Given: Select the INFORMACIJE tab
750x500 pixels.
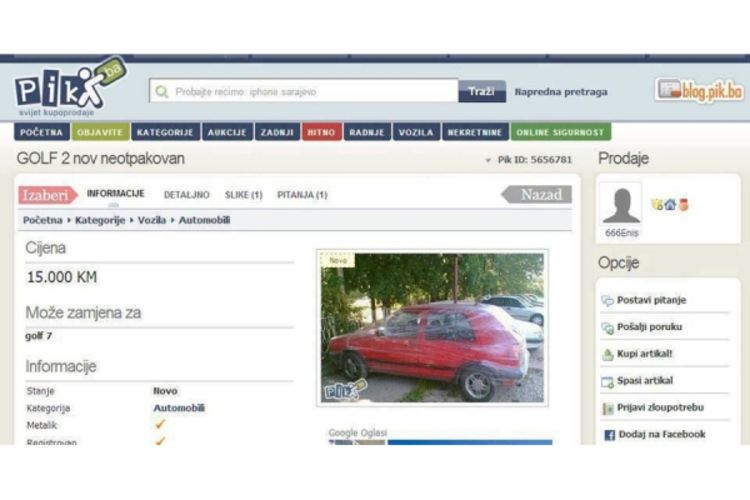Looking at the screenshot, I should [115, 194].
